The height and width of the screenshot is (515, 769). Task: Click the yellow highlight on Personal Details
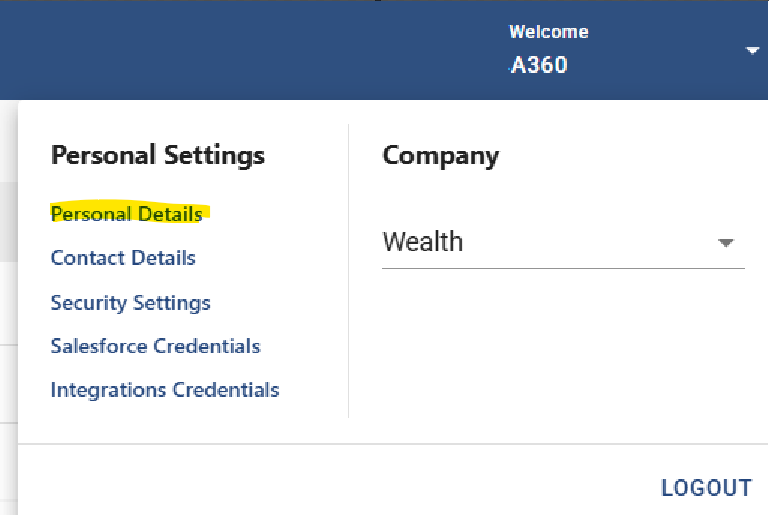pos(130,212)
